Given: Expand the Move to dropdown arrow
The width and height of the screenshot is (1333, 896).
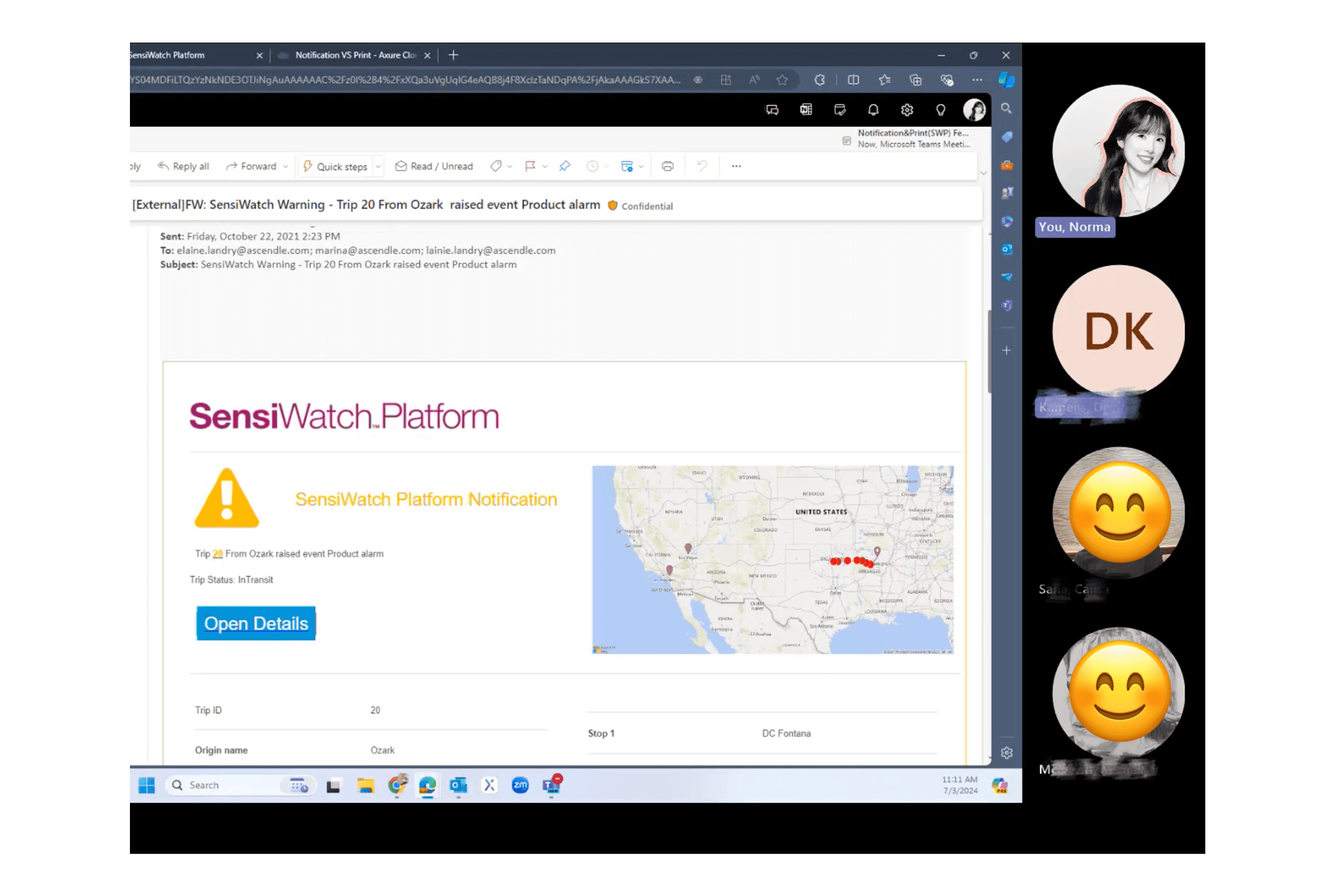Looking at the screenshot, I should 641,167.
